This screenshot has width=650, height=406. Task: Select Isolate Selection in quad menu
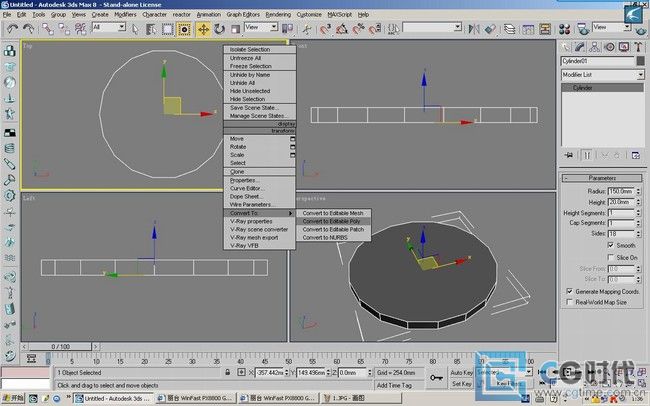point(260,49)
